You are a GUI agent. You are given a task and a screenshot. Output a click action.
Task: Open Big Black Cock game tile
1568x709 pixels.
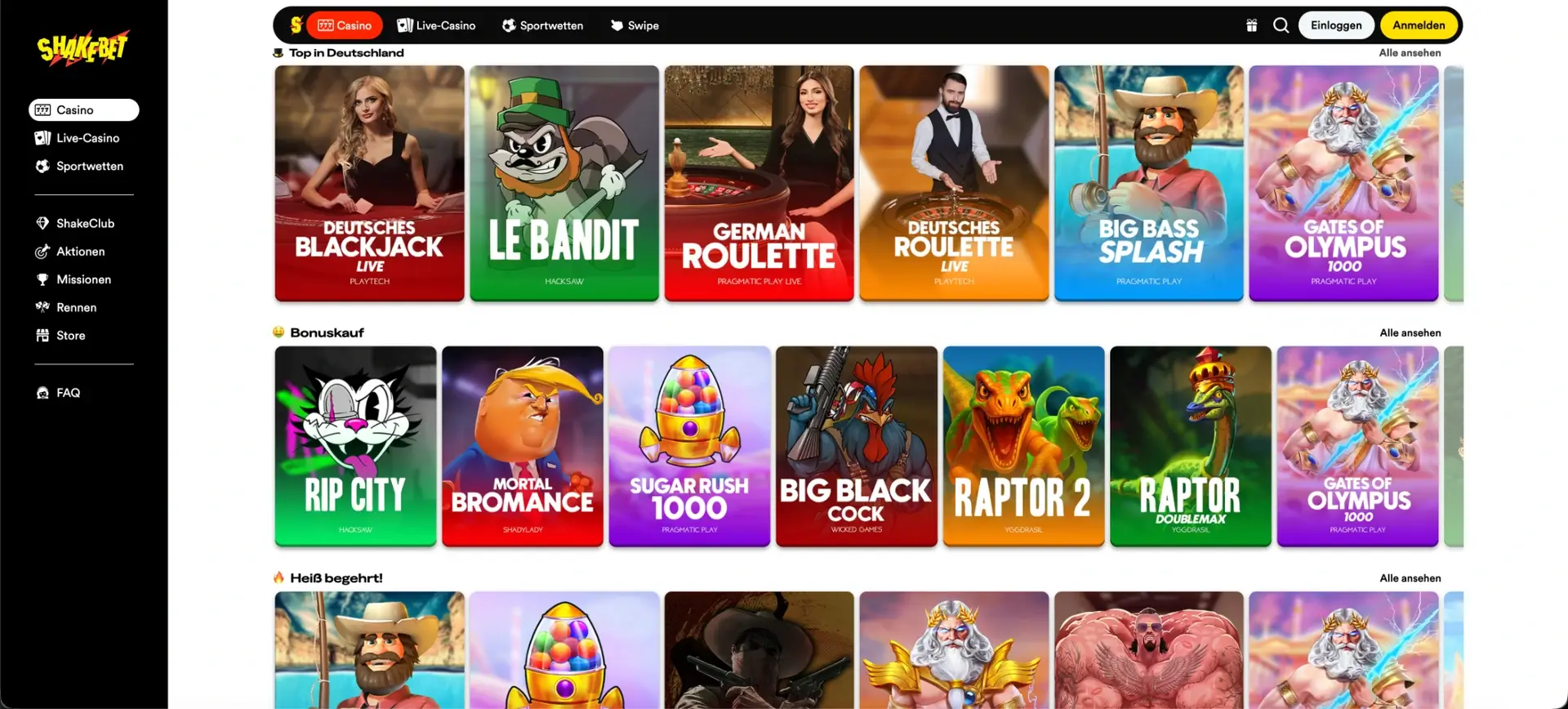(x=857, y=446)
